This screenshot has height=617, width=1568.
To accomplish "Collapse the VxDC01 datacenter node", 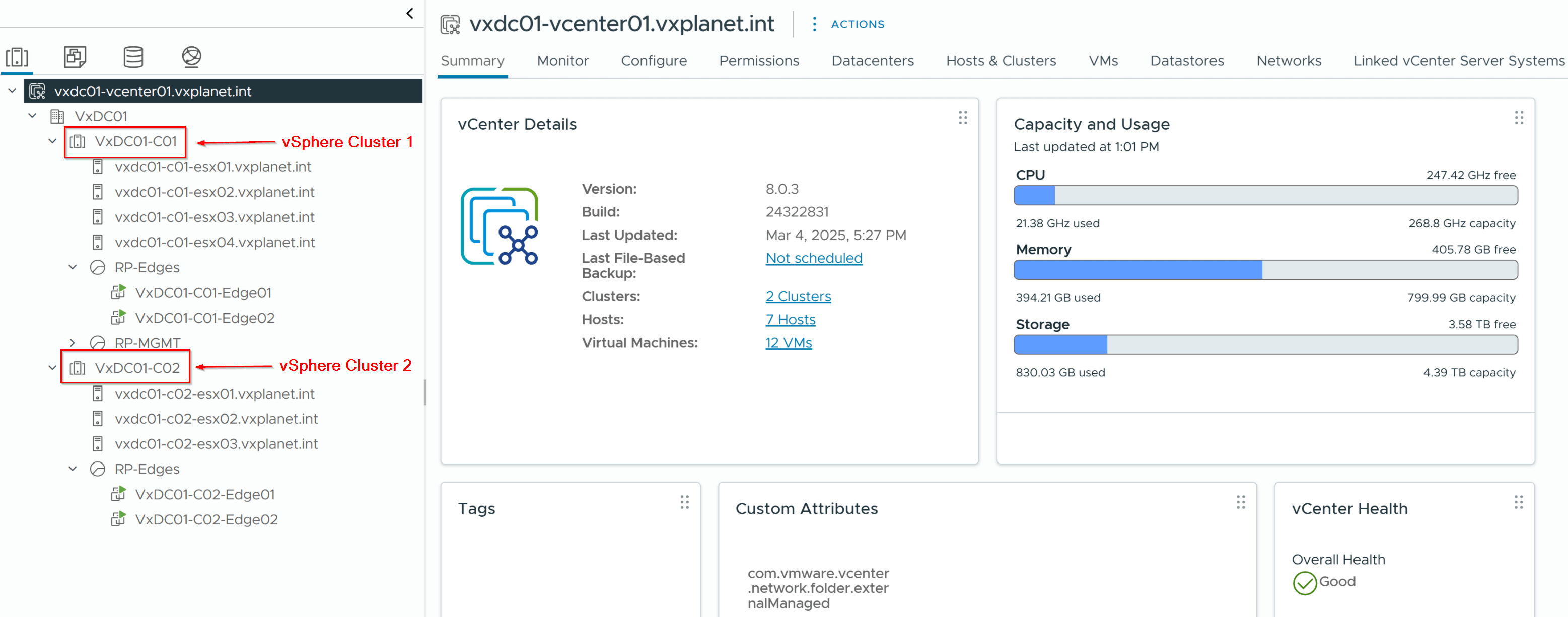I will 32,116.
